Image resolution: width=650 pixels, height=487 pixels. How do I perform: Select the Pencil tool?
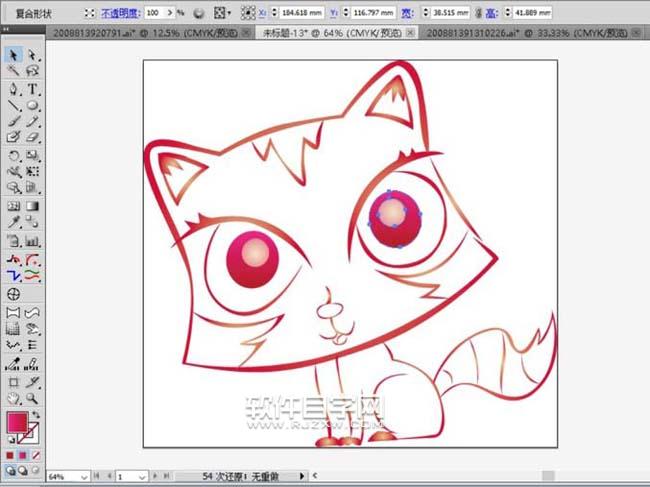click(x=32, y=121)
